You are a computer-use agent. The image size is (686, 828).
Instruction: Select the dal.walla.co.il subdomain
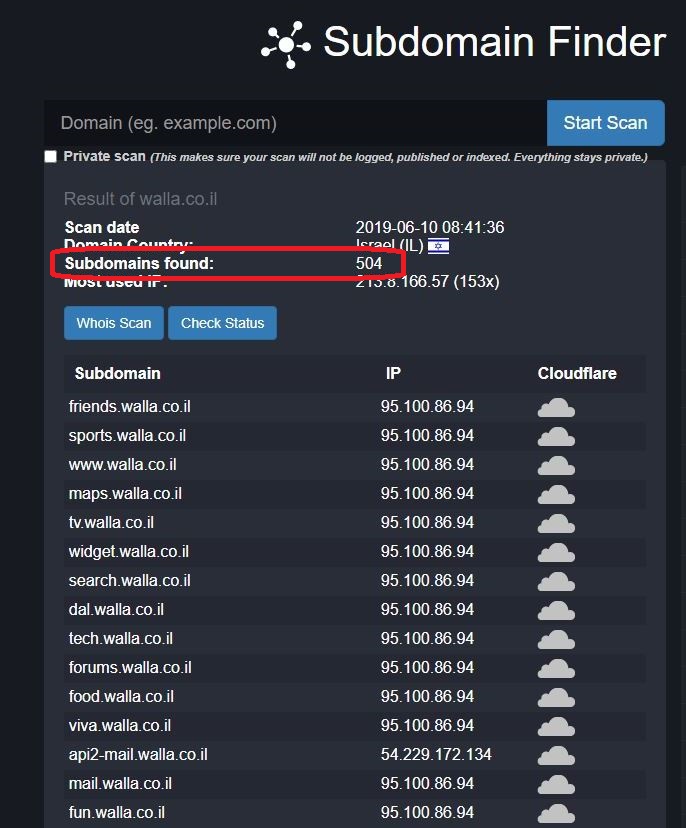click(x=116, y=610)
